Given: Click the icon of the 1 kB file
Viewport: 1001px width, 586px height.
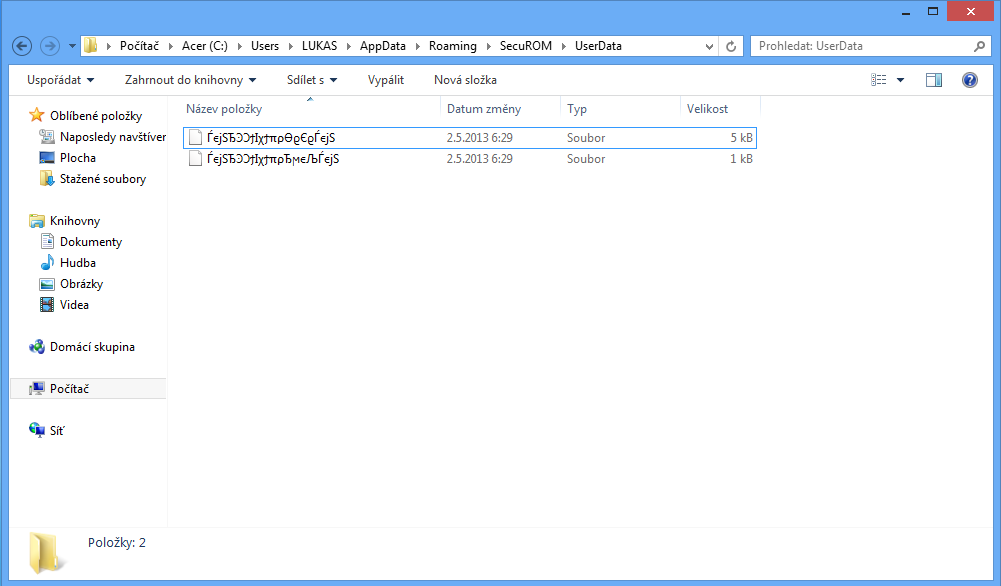Looking at the screenshot, I should pyautogui.click(x=195, y=159).
